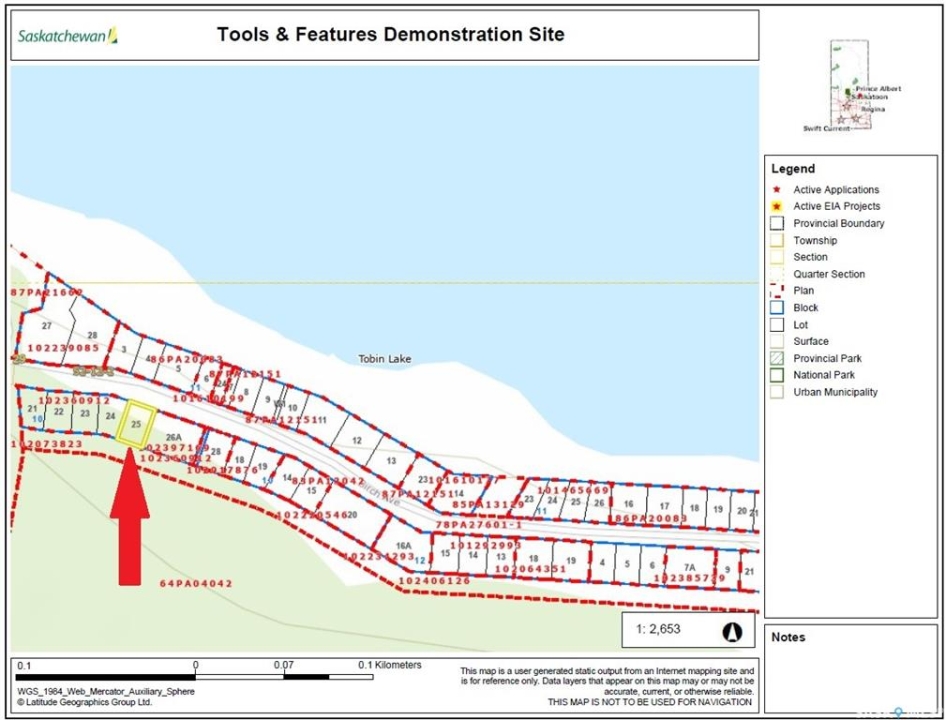This screenshot has width=946, height=720.
Task: Select the highlighted yellow lot 25
Action: pyautogui.click(x=136, y=424)
